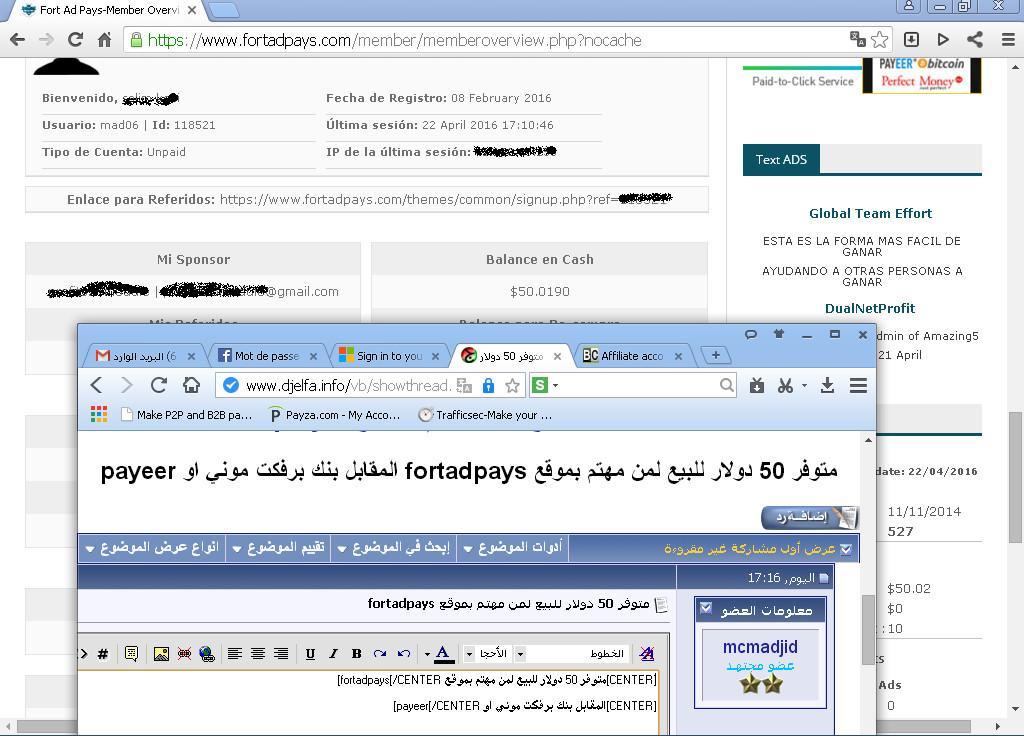
Task: Open the DualNetProfit text ad
Action: pyautogui.click(x=870, y=308)
